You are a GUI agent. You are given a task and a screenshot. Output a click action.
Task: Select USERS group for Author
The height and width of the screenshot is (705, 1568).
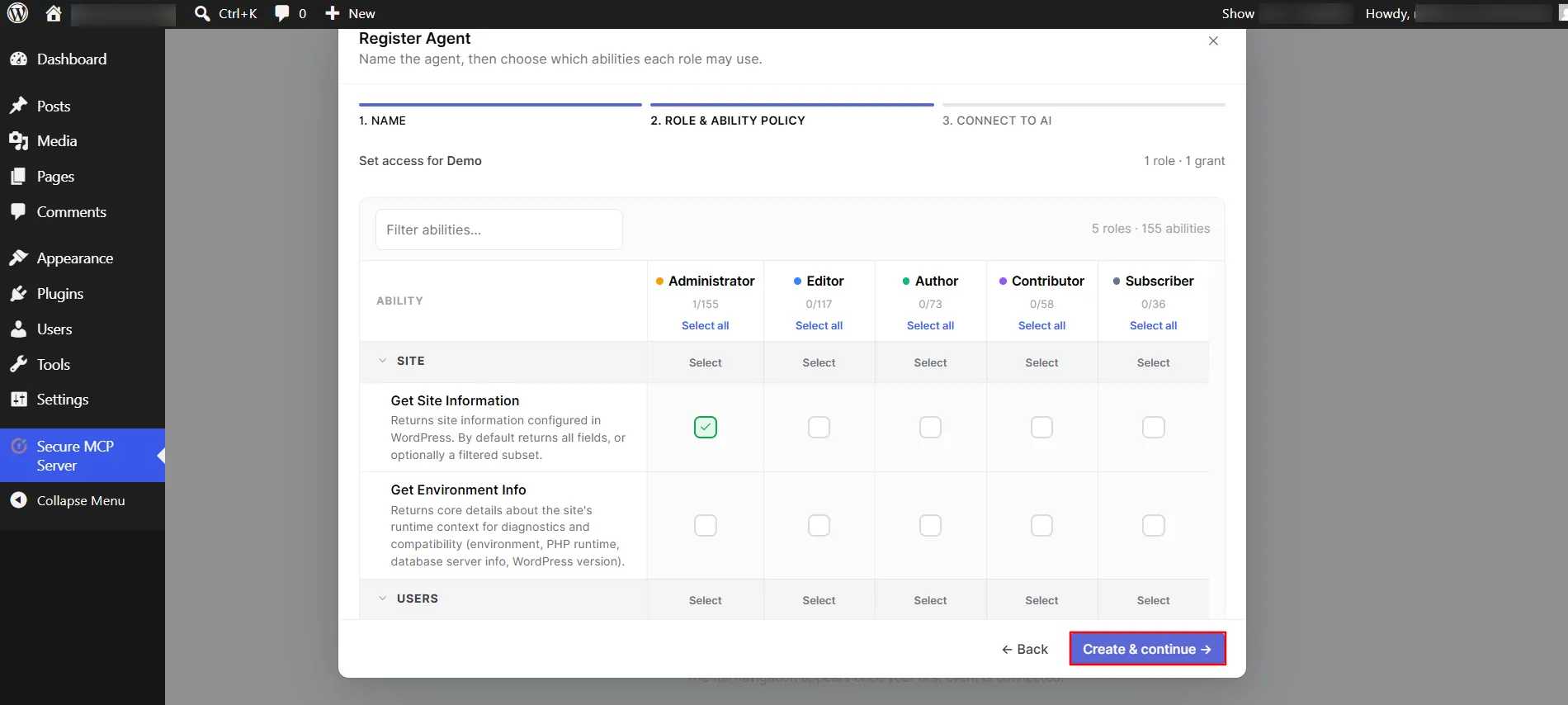coord(930,600)
